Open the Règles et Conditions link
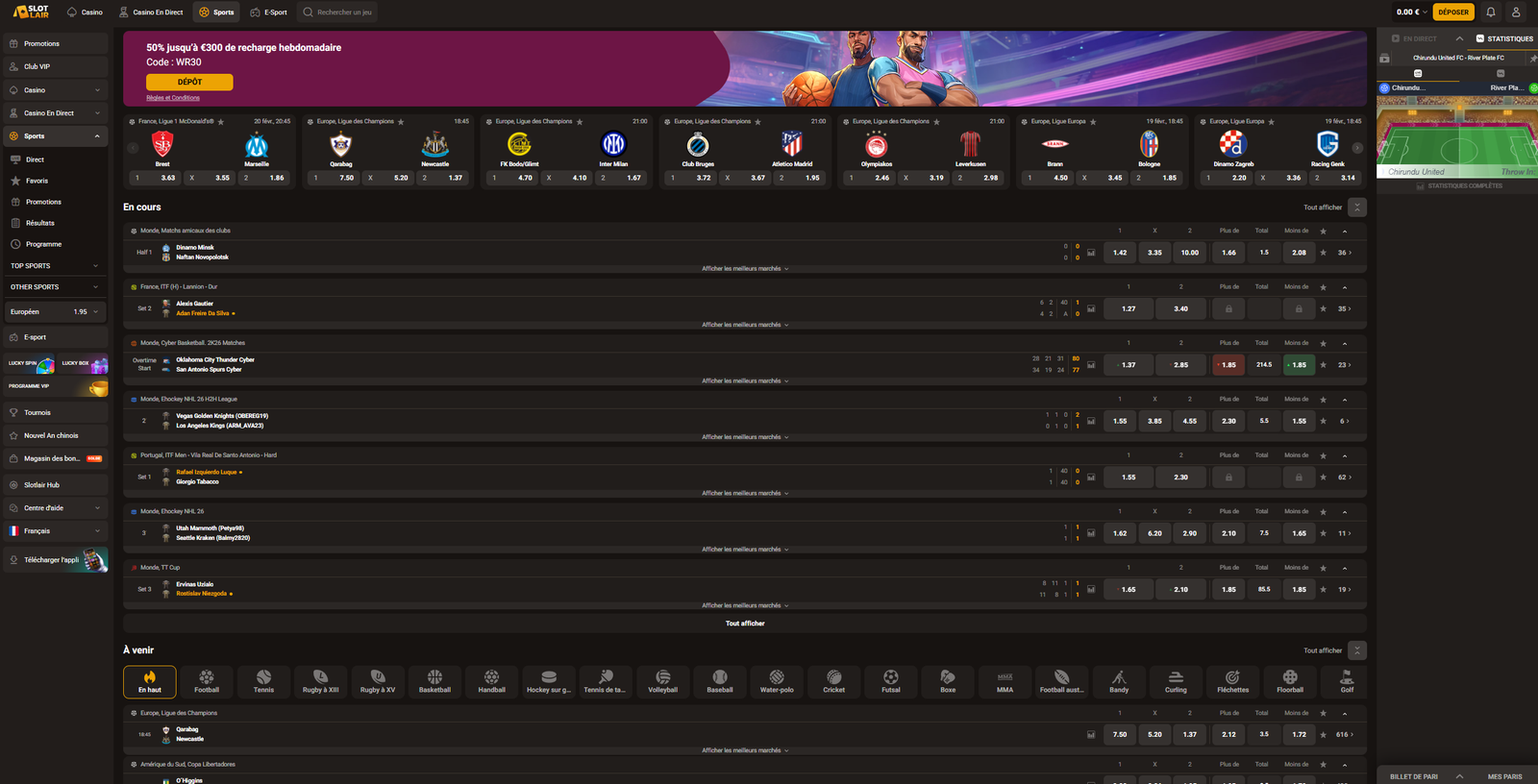The height and width of the screenshot is (784, 1538). coord(173,98)
